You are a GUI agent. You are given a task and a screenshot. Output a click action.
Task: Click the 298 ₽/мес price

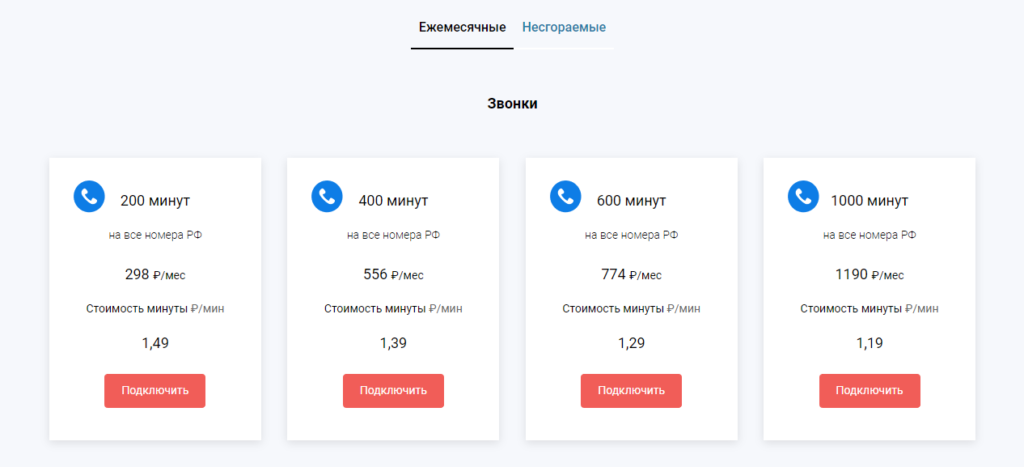(155, 274)
